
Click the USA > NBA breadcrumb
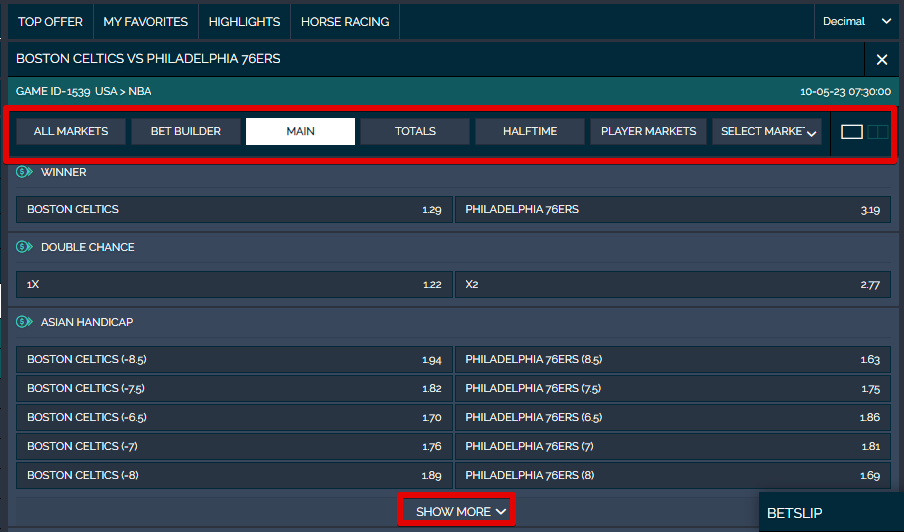(123, 91)
